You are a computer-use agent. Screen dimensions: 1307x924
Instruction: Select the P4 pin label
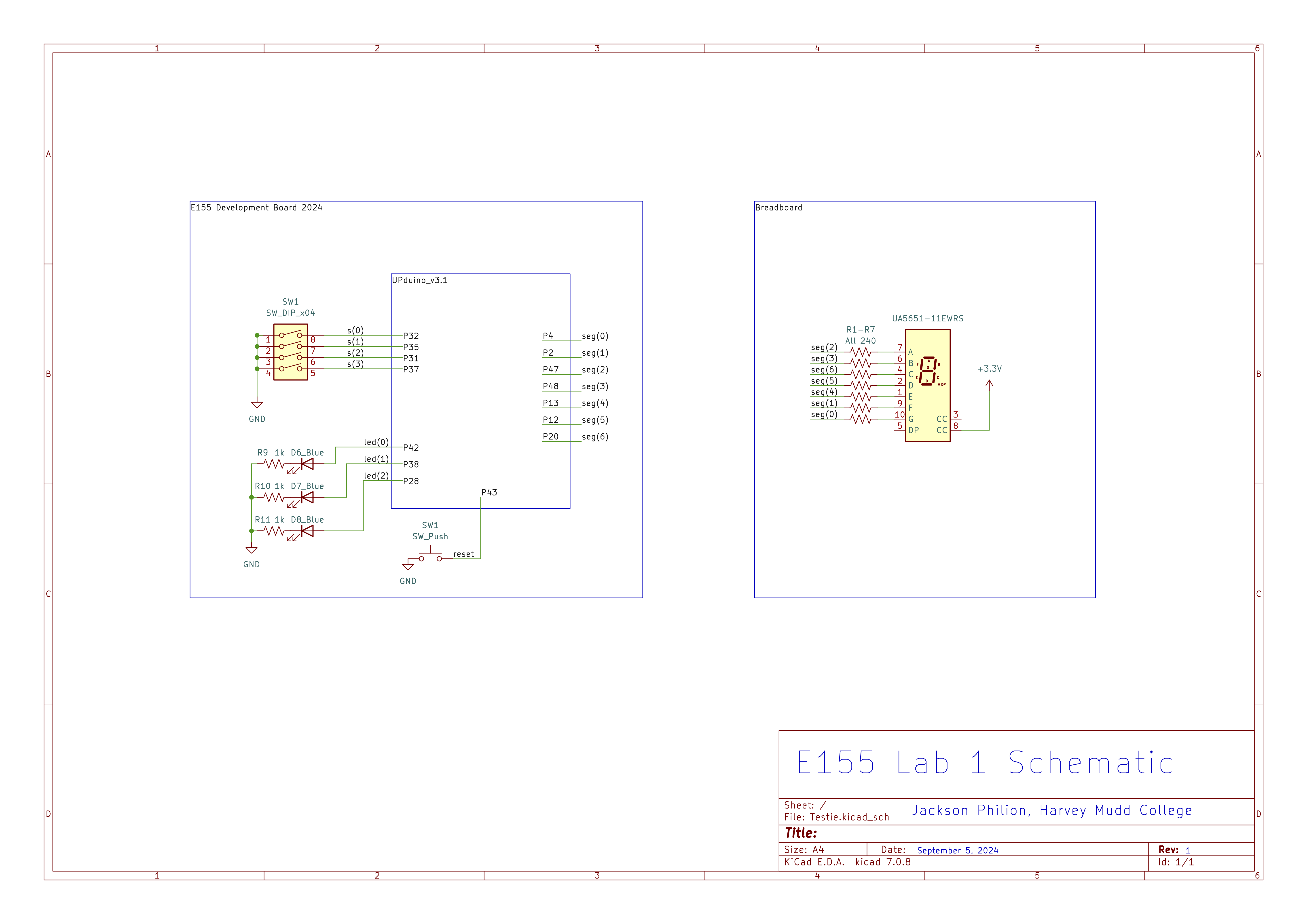[548, 336]
